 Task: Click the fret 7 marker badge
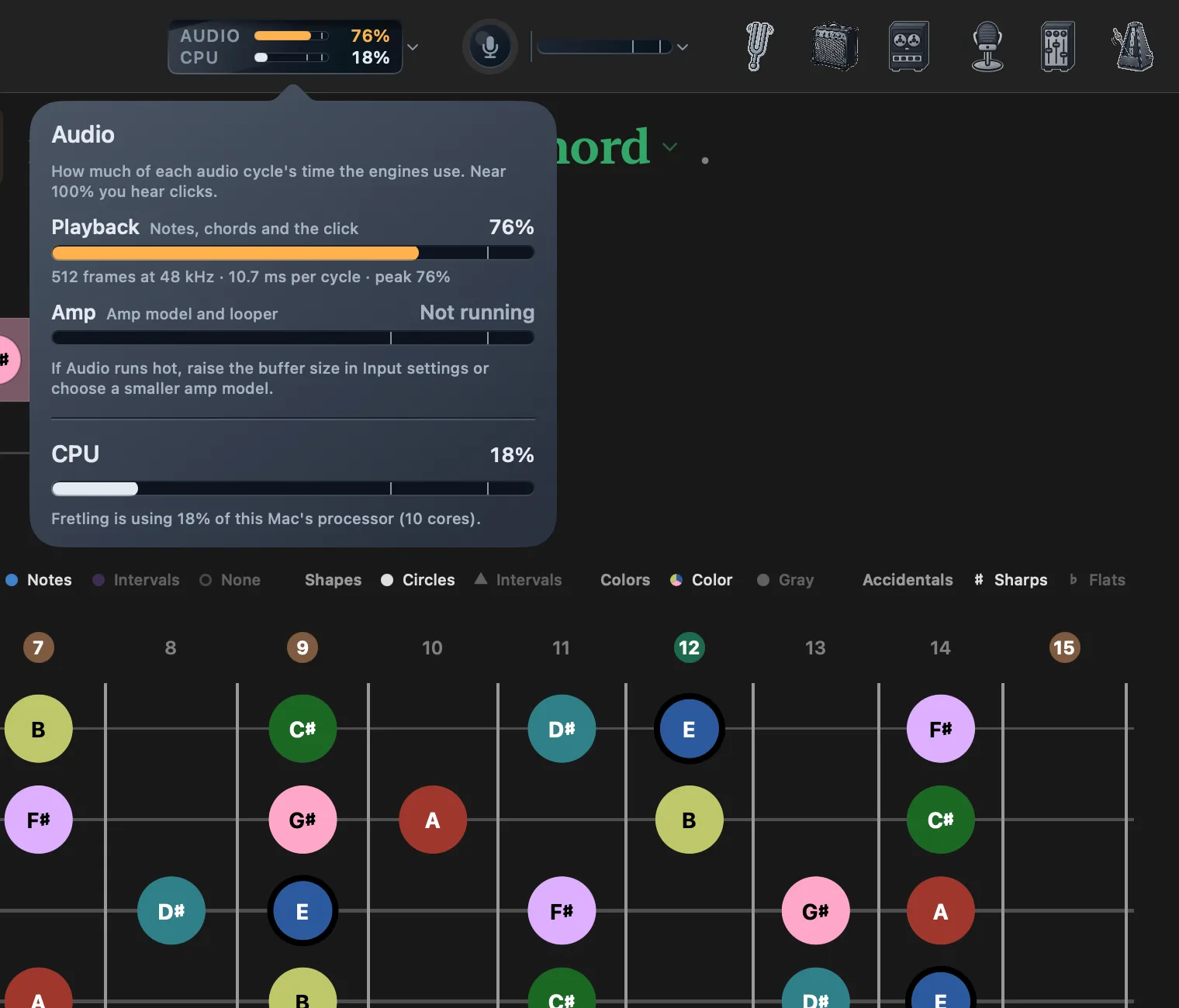(38, 647)
